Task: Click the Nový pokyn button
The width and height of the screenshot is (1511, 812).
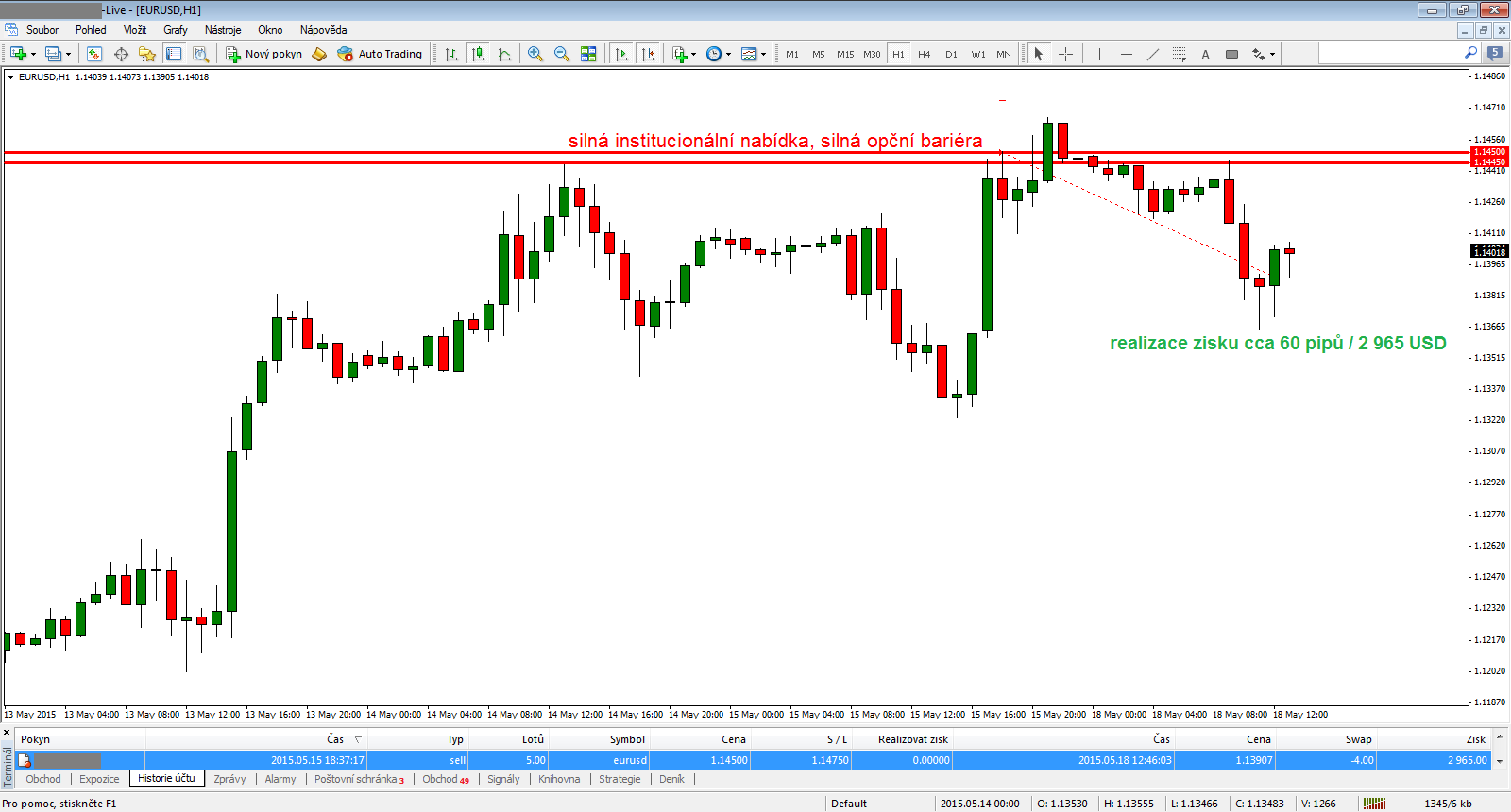Action: [x=264, y=54]
